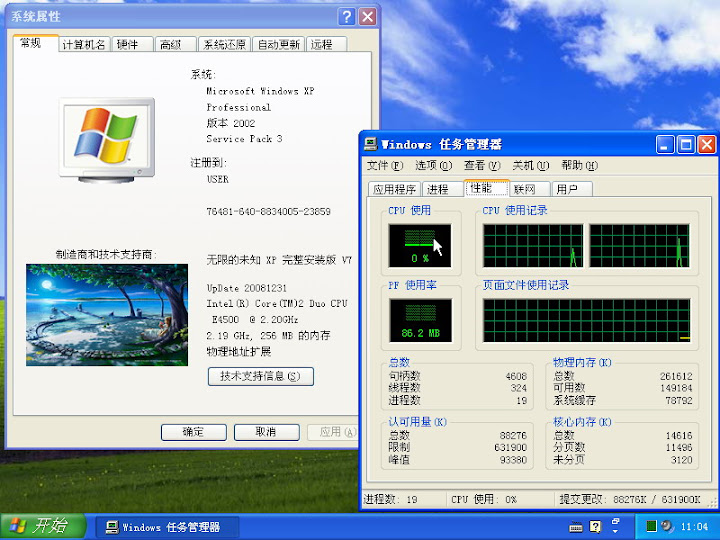This screenshot has width=720, height=540.
Task: Open the 文件(F) menu
Action: tap(385, 165)
